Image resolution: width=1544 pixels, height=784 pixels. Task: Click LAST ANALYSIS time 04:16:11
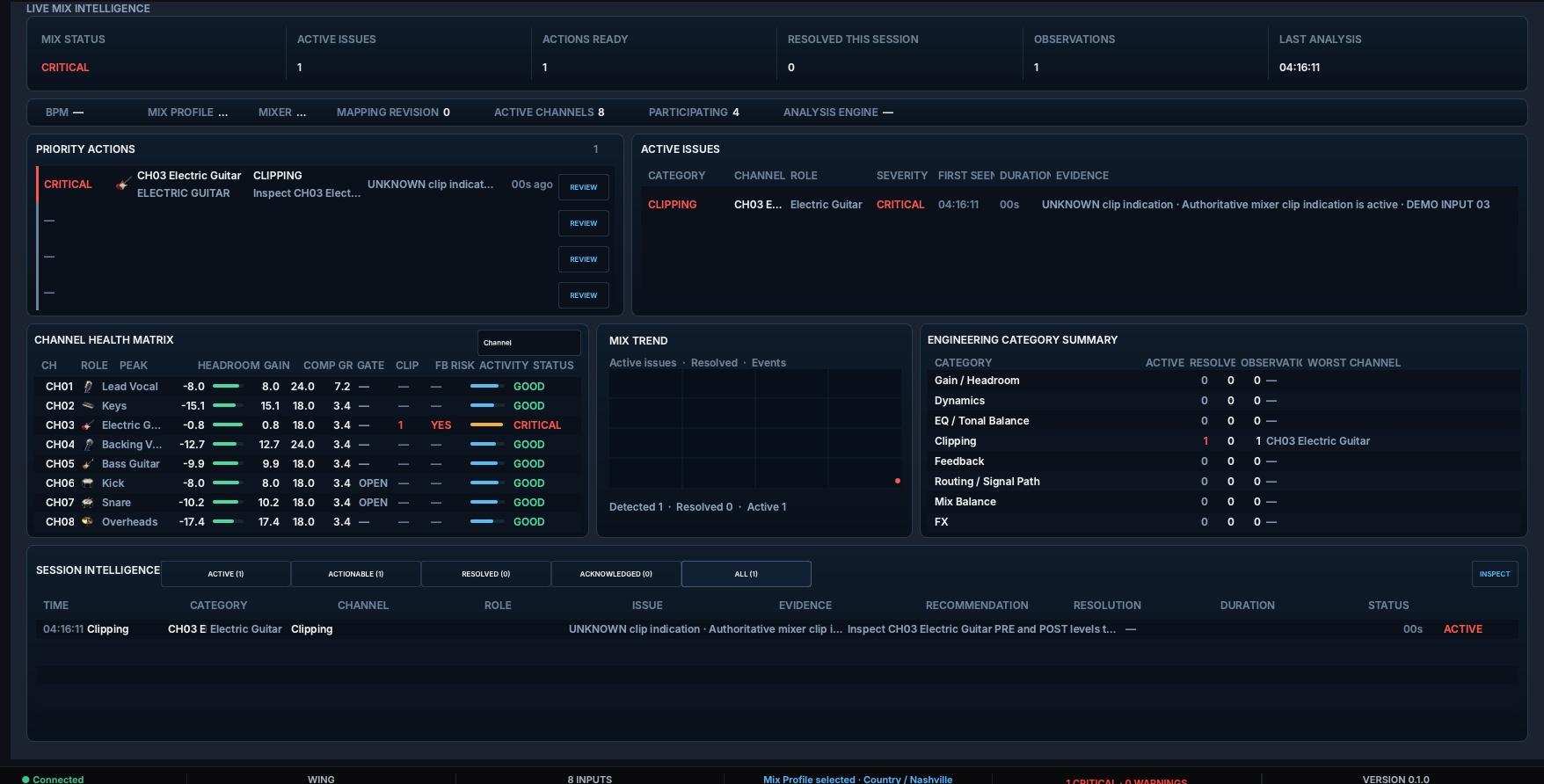pyautogui.click(x=1300, y=68)
